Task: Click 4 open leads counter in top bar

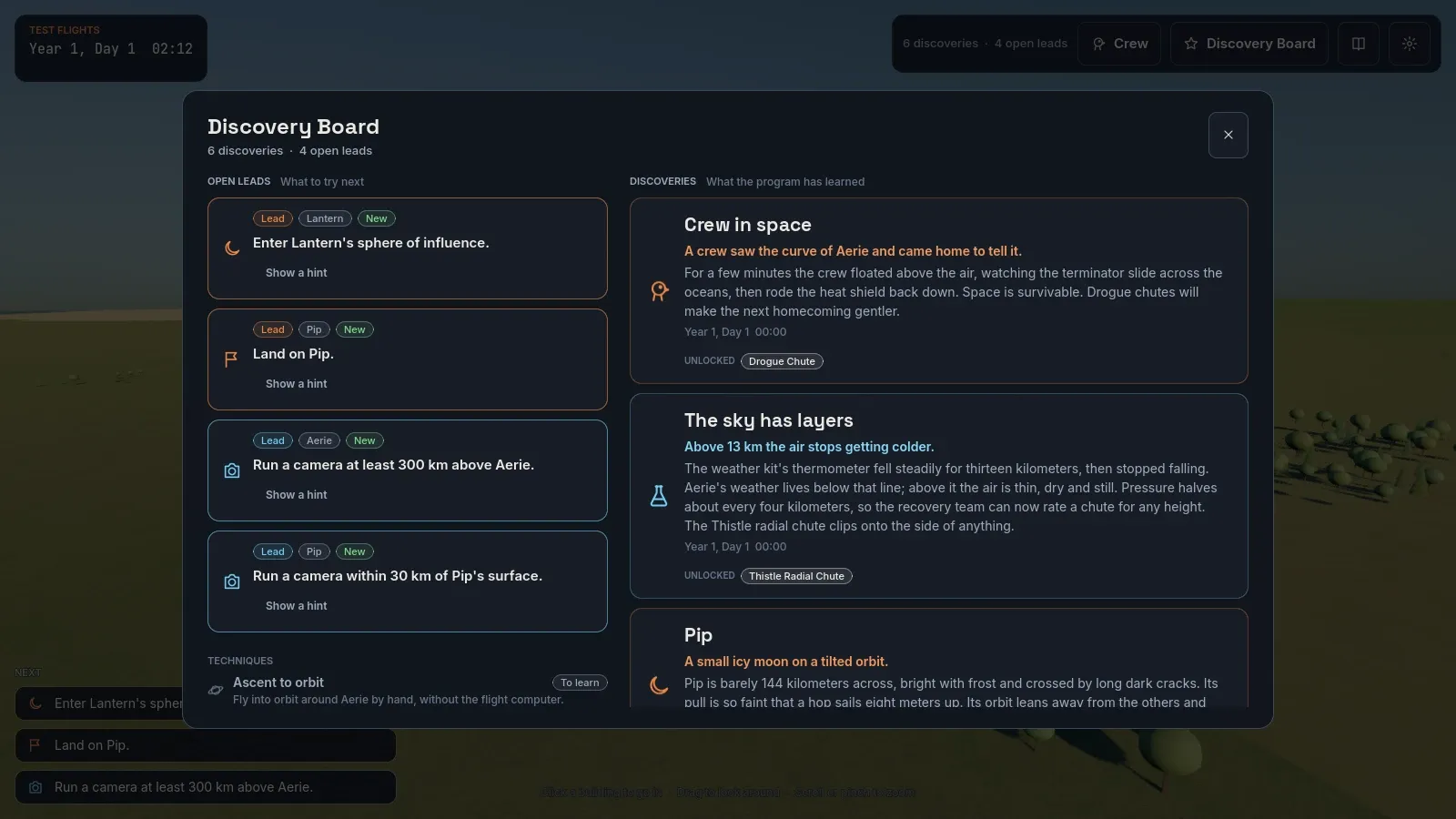Action: tap(1031, 44)
